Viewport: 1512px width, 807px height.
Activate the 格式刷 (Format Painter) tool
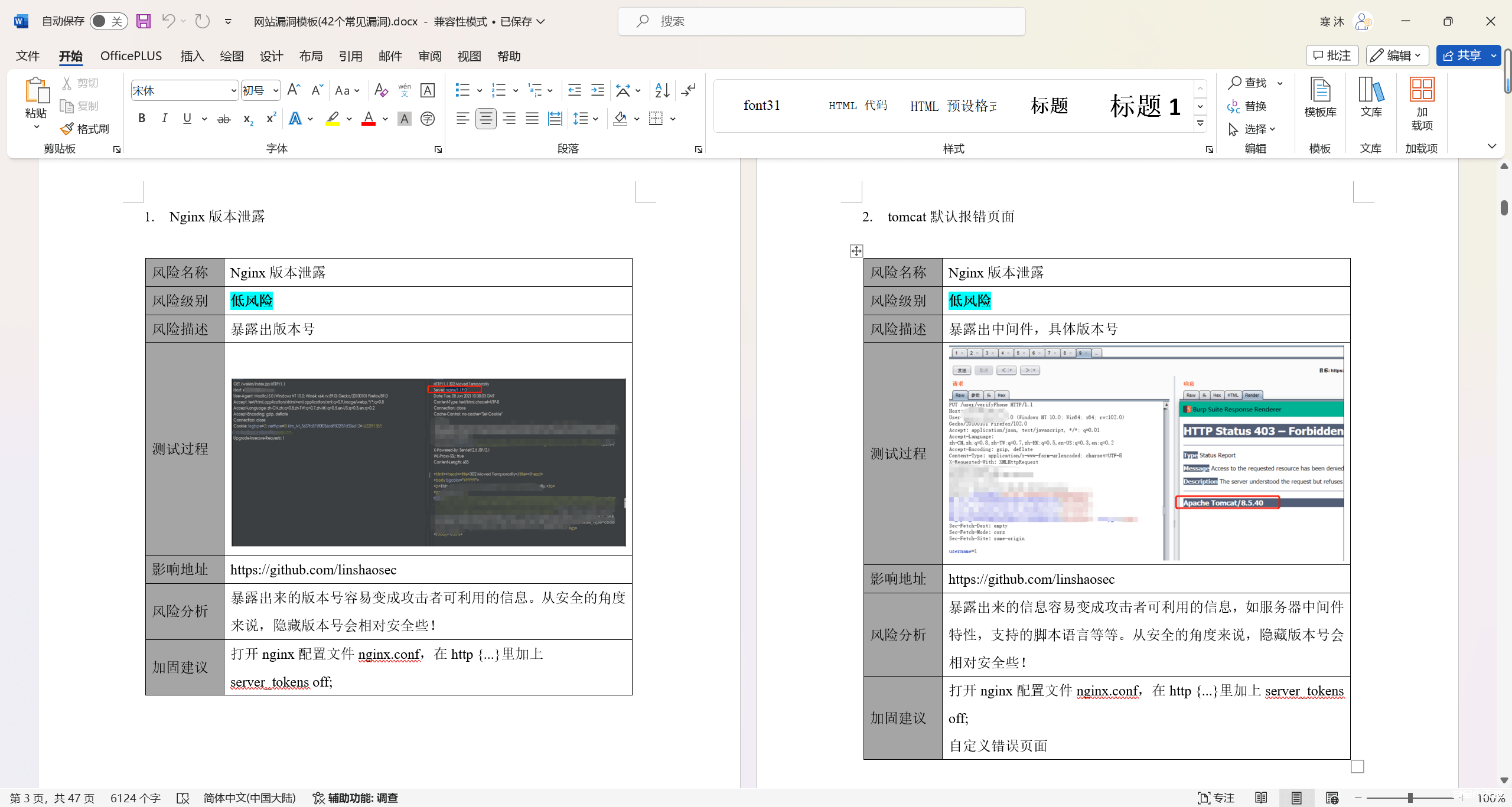click(x=86, y=129)
